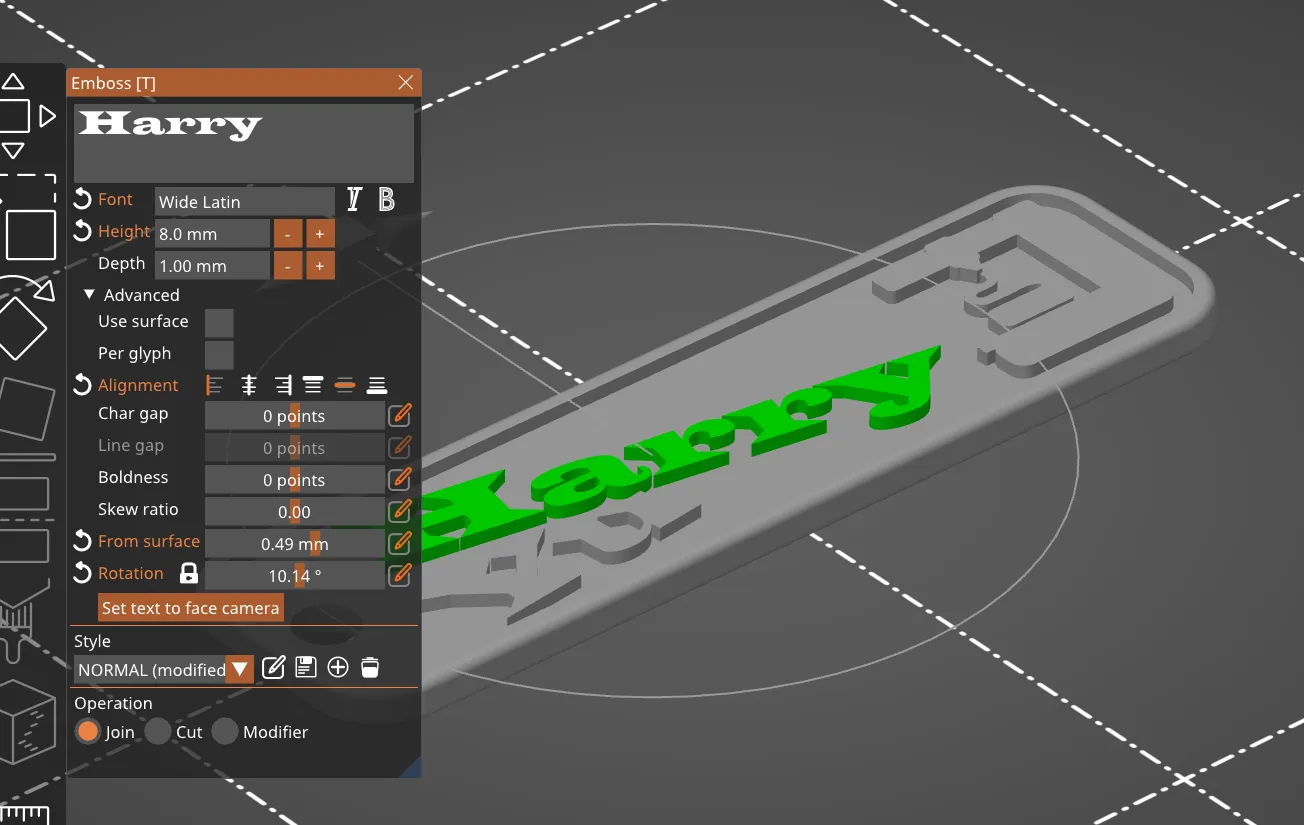Apply bold formatting to the emboss text
1304x825 pixels.
coord(386,199)
